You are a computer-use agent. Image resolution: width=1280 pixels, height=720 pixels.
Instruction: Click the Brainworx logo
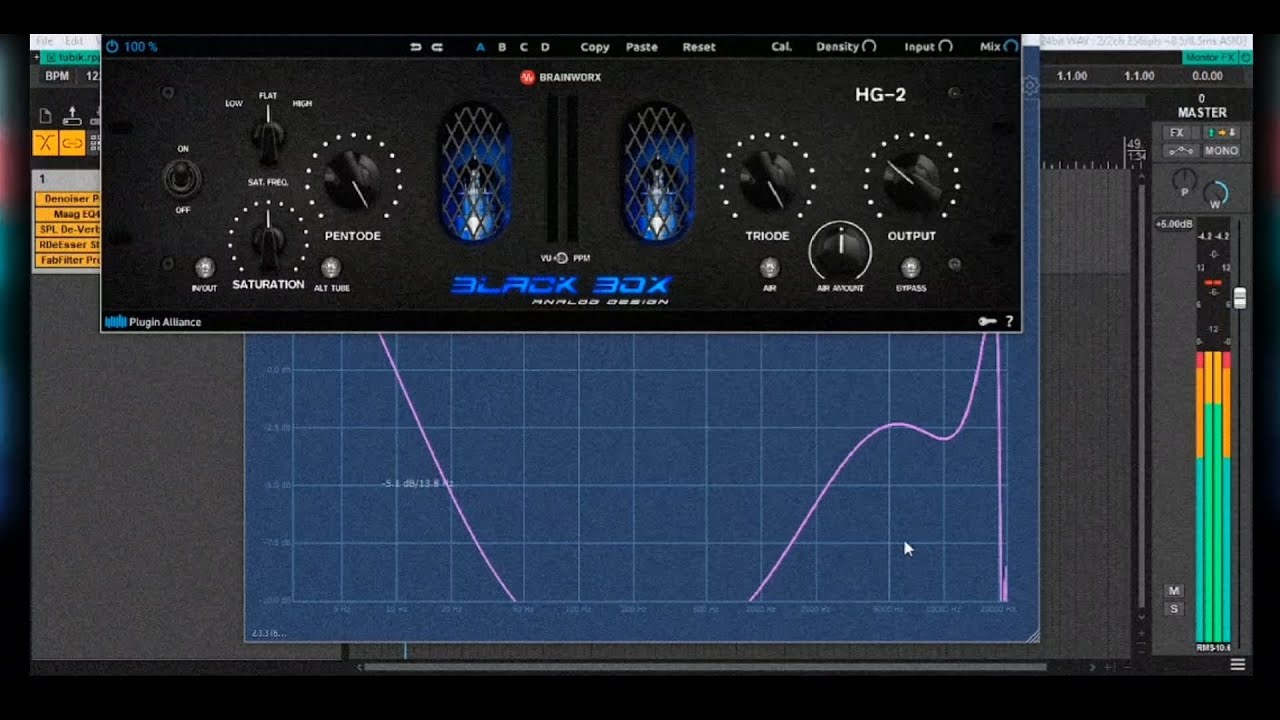pos(560,77)
